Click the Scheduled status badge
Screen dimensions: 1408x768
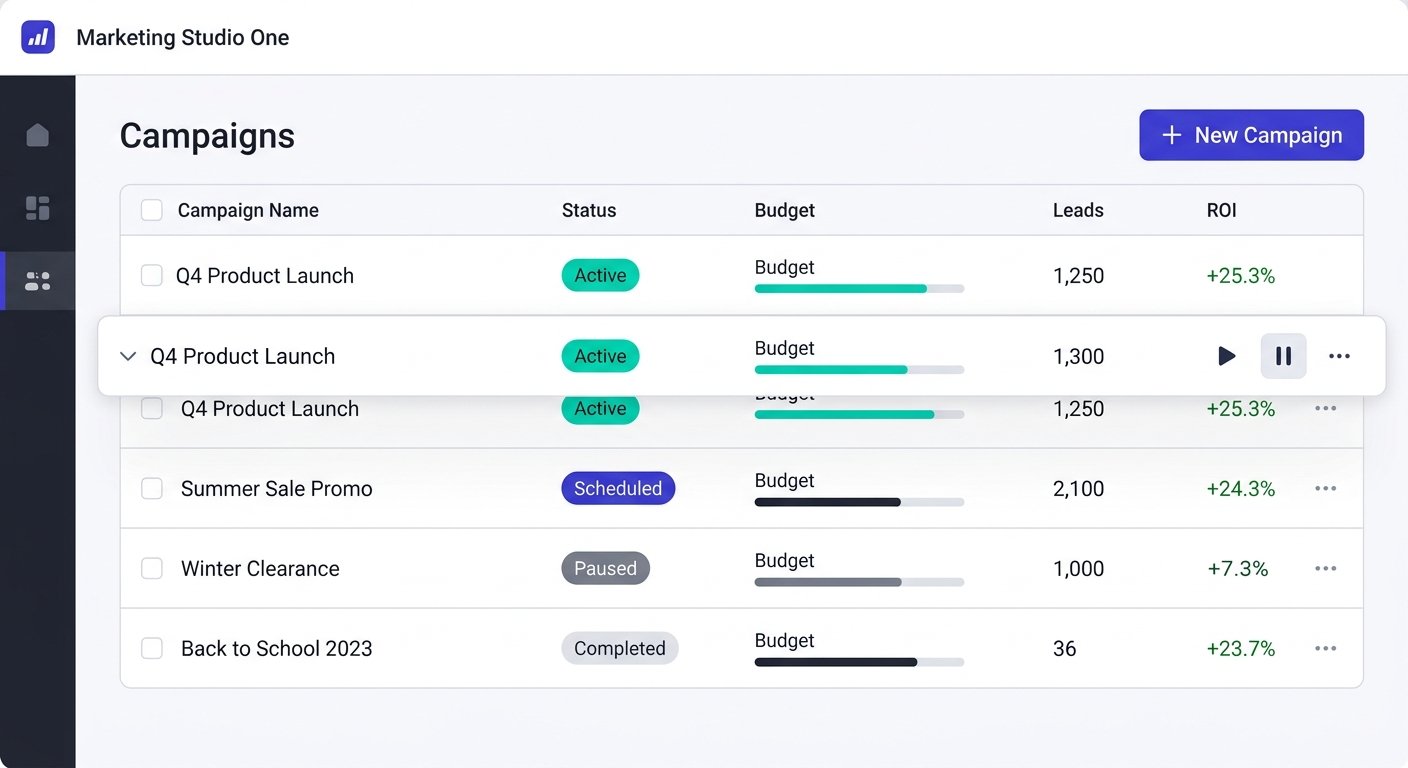618,488
